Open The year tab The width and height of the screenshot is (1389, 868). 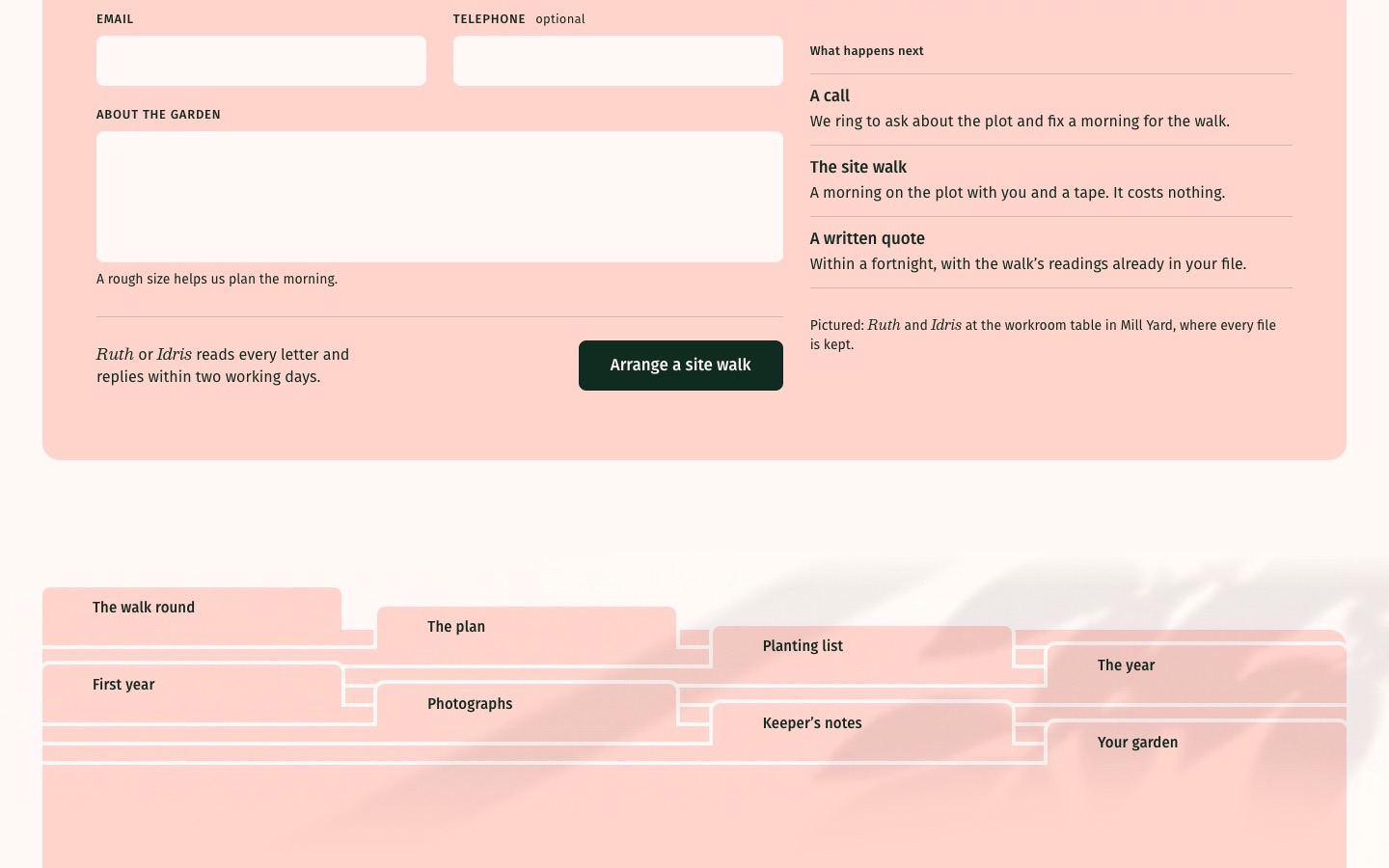(x=1196, y=665)
